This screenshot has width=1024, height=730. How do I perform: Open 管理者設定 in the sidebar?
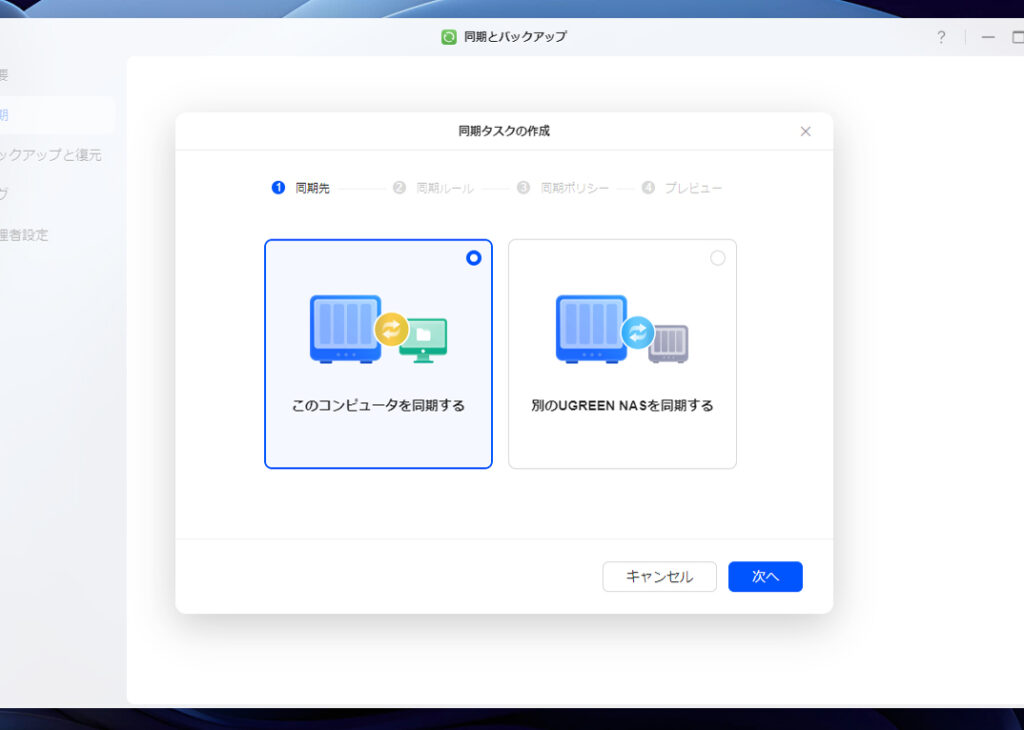point(24,235)
